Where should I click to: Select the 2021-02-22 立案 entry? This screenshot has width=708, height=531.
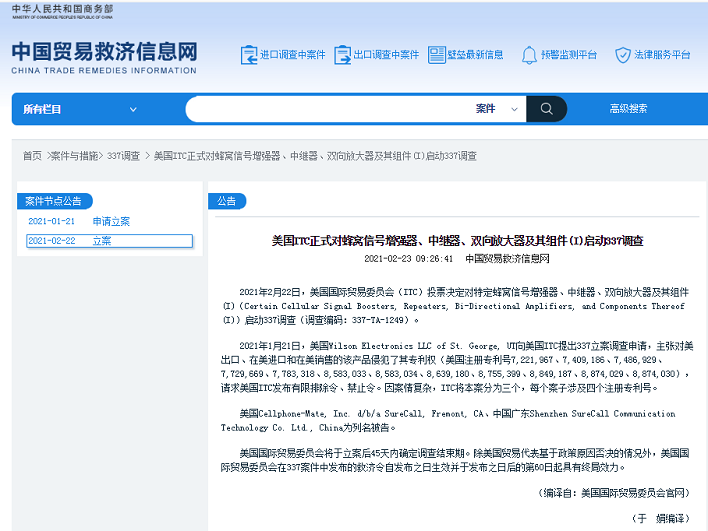tap(110, 241)
